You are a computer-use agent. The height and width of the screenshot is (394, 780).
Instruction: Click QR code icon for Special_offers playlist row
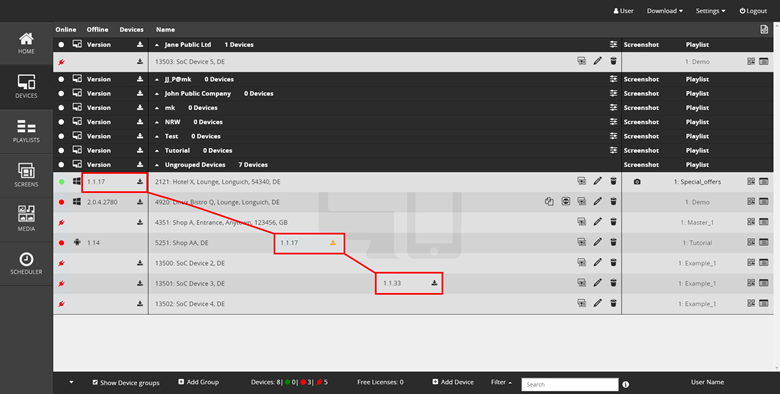click(x=751, y=182)
